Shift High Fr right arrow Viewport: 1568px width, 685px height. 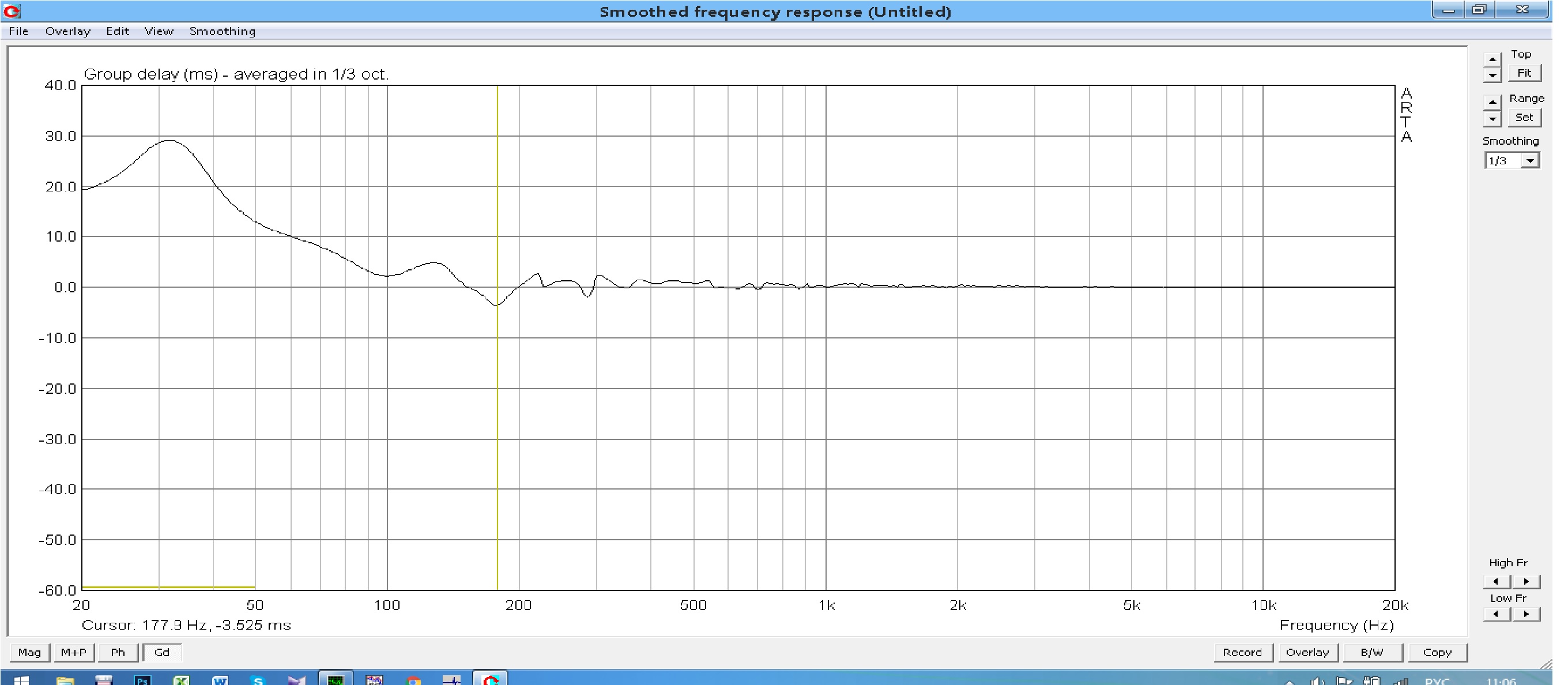[1526, 581]
